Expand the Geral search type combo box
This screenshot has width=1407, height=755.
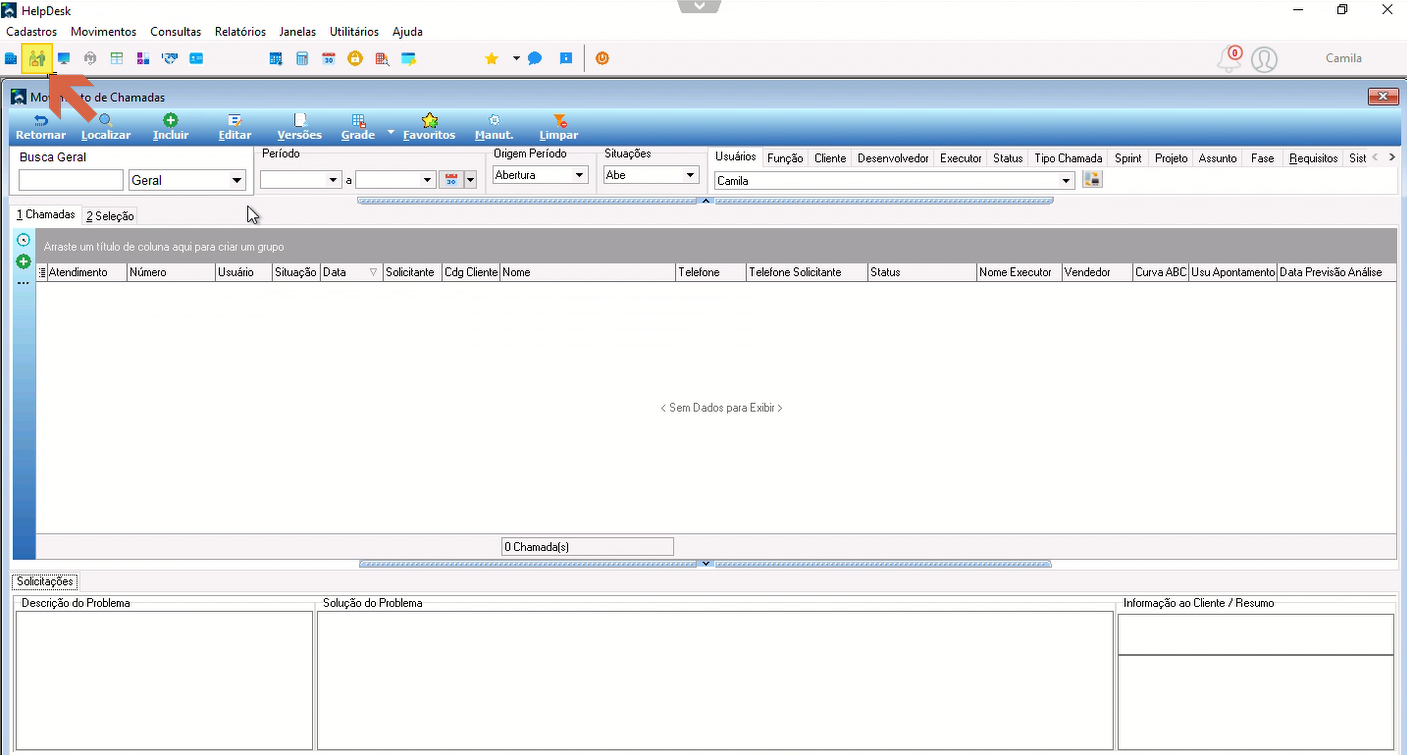(x=237, y=180)
